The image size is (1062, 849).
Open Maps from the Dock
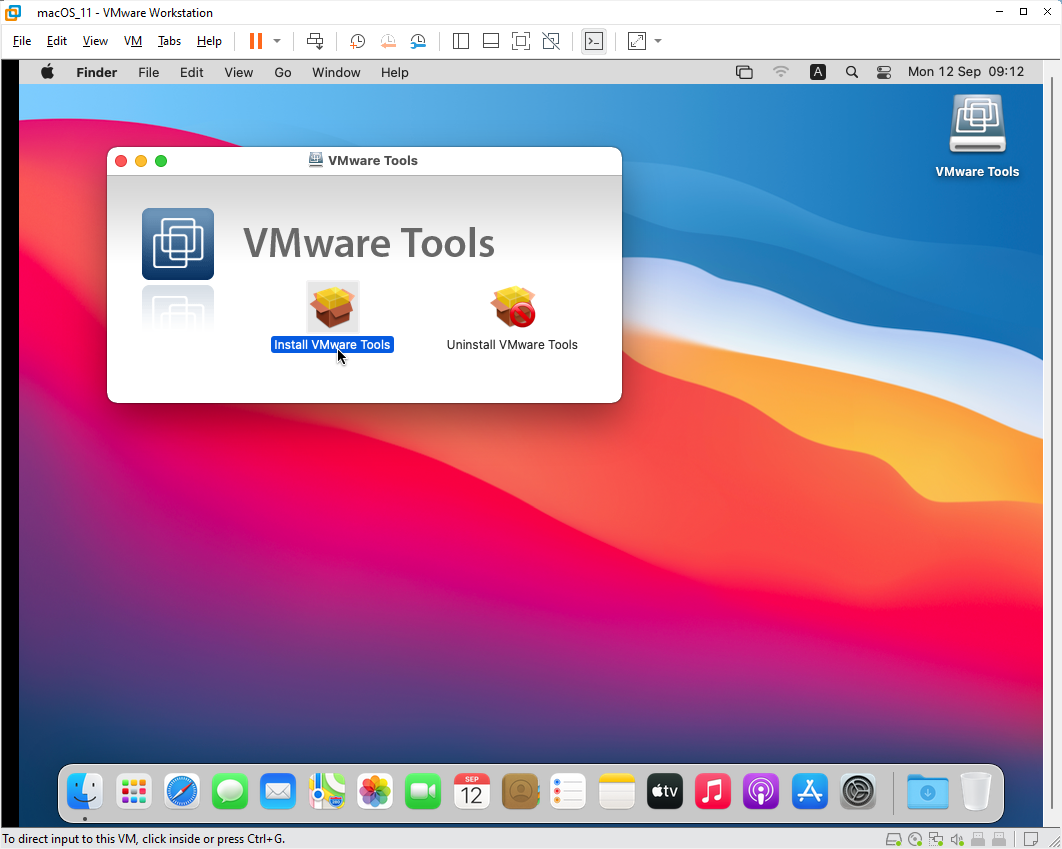click(326, 791)
